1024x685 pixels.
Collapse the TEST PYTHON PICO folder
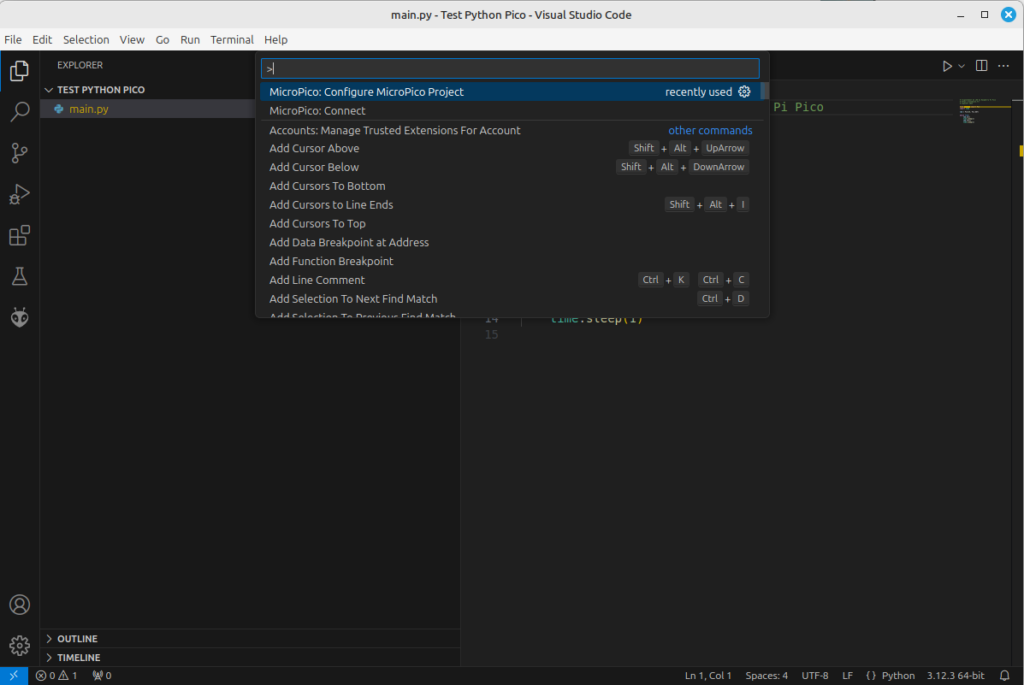tap(49, 89)
